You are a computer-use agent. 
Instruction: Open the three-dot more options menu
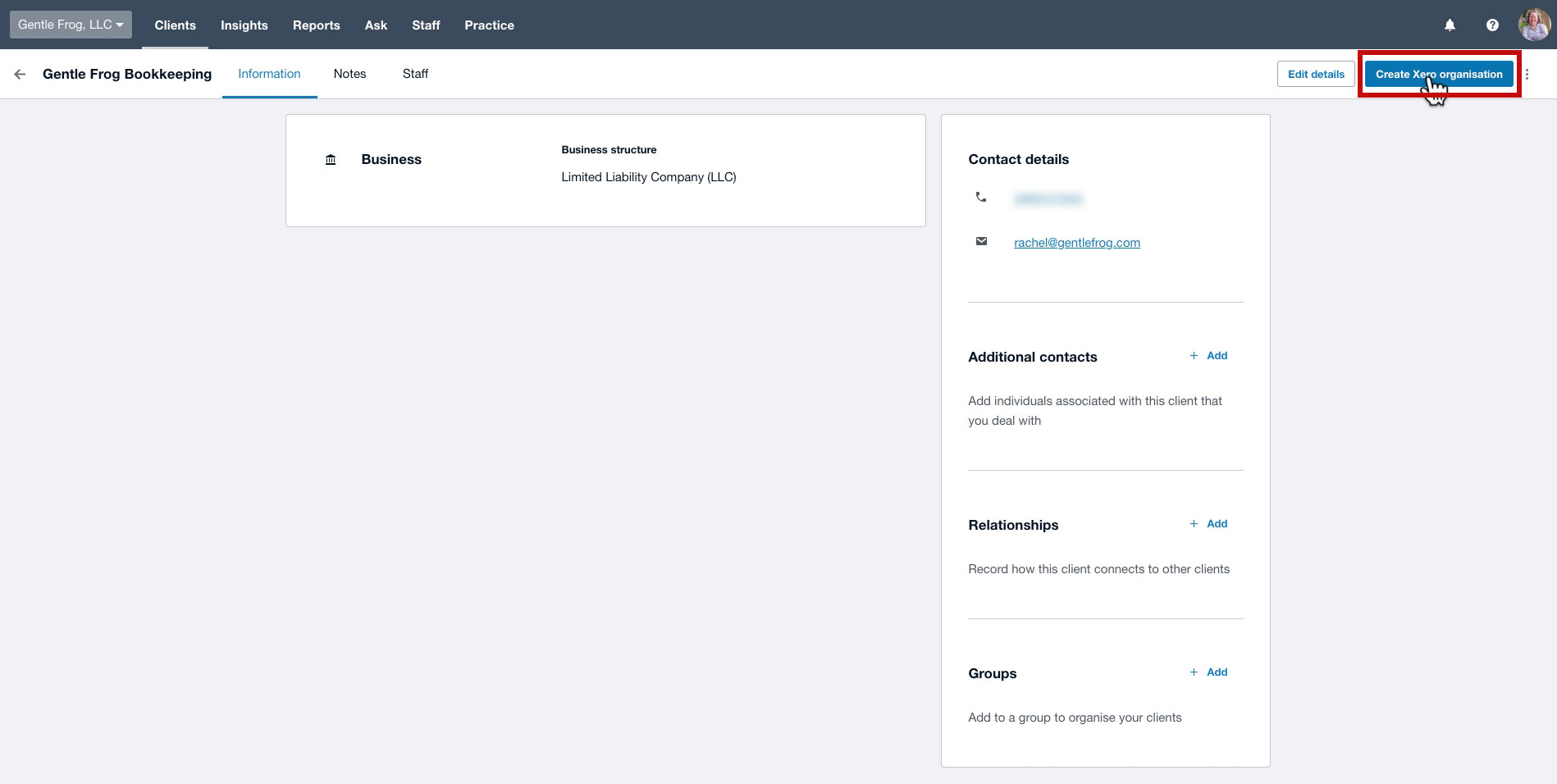[x=1527, y=74]
